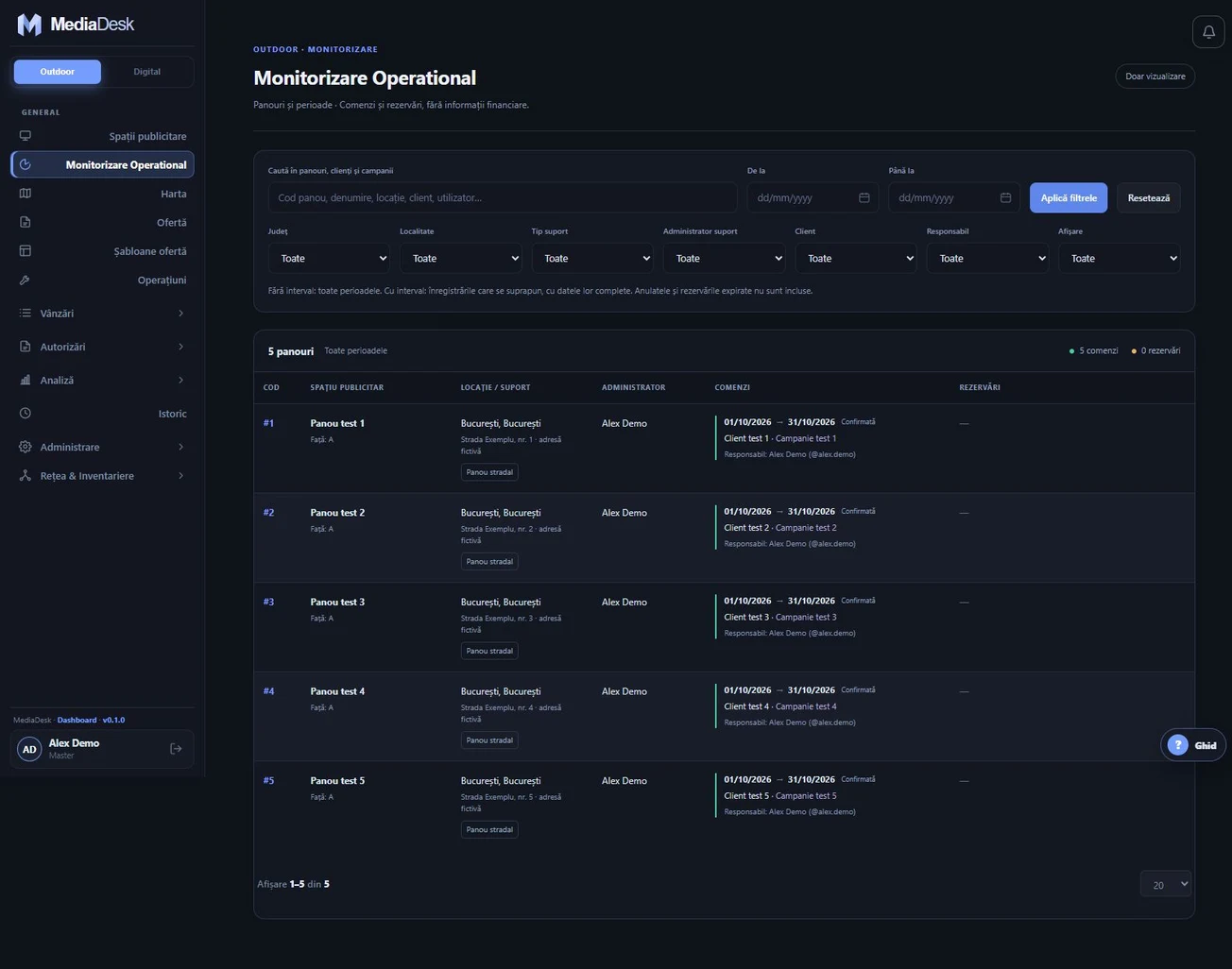1232x969 pixels.
Task: Open the Localitate dropdown
Action: pos(460,258)
